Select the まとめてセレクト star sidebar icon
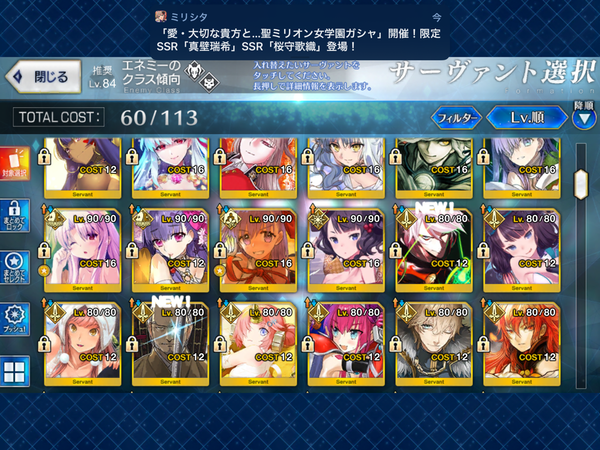The width and height of the screenshot is (600, 450). coord(15,267)
